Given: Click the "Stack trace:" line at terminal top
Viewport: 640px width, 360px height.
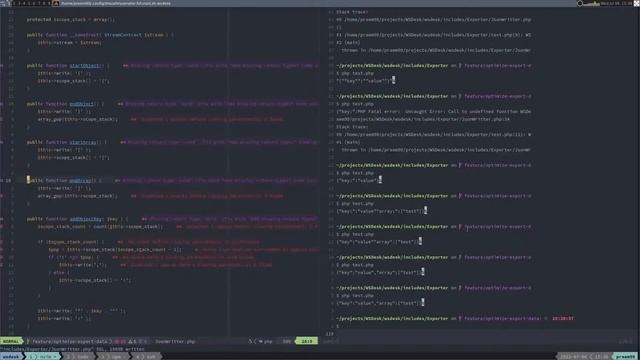Looking at the screenshot, I should (352, 12).
